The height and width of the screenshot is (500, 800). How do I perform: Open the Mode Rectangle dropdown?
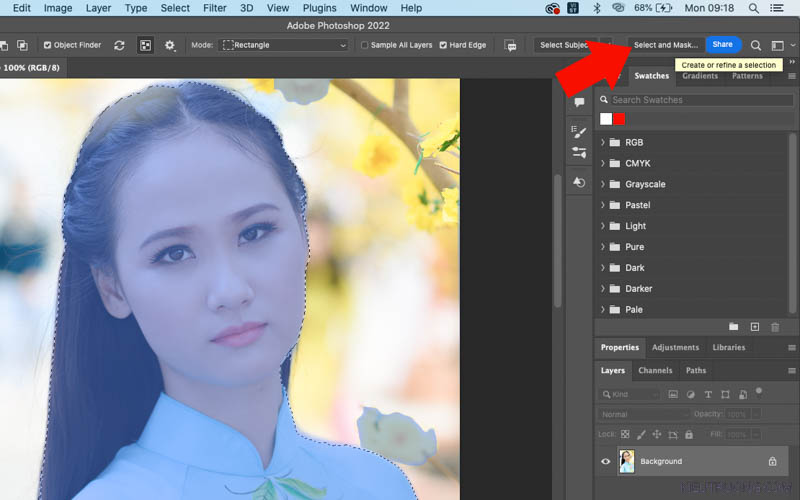pos(284,45)
